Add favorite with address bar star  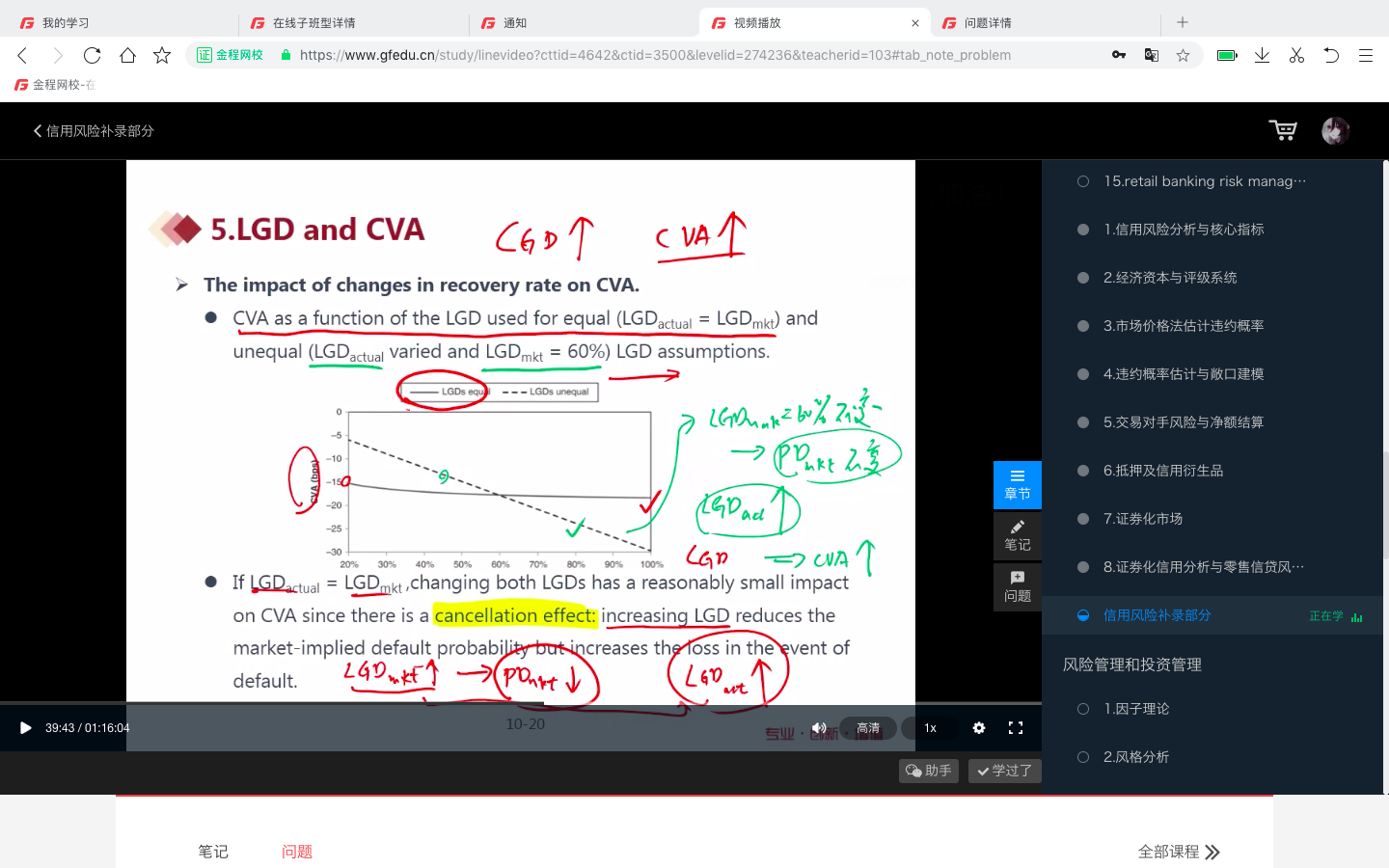[1183, 55]
